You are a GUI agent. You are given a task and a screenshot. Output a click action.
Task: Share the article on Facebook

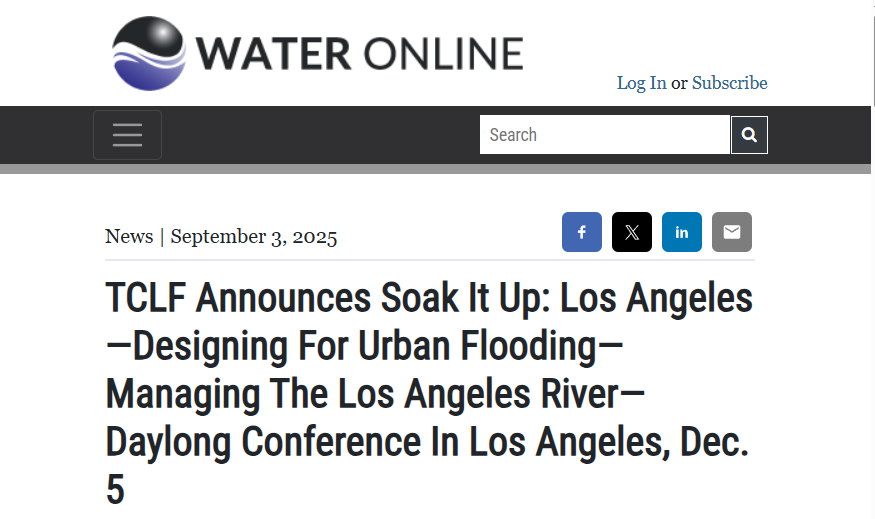[x=581, y=232]
